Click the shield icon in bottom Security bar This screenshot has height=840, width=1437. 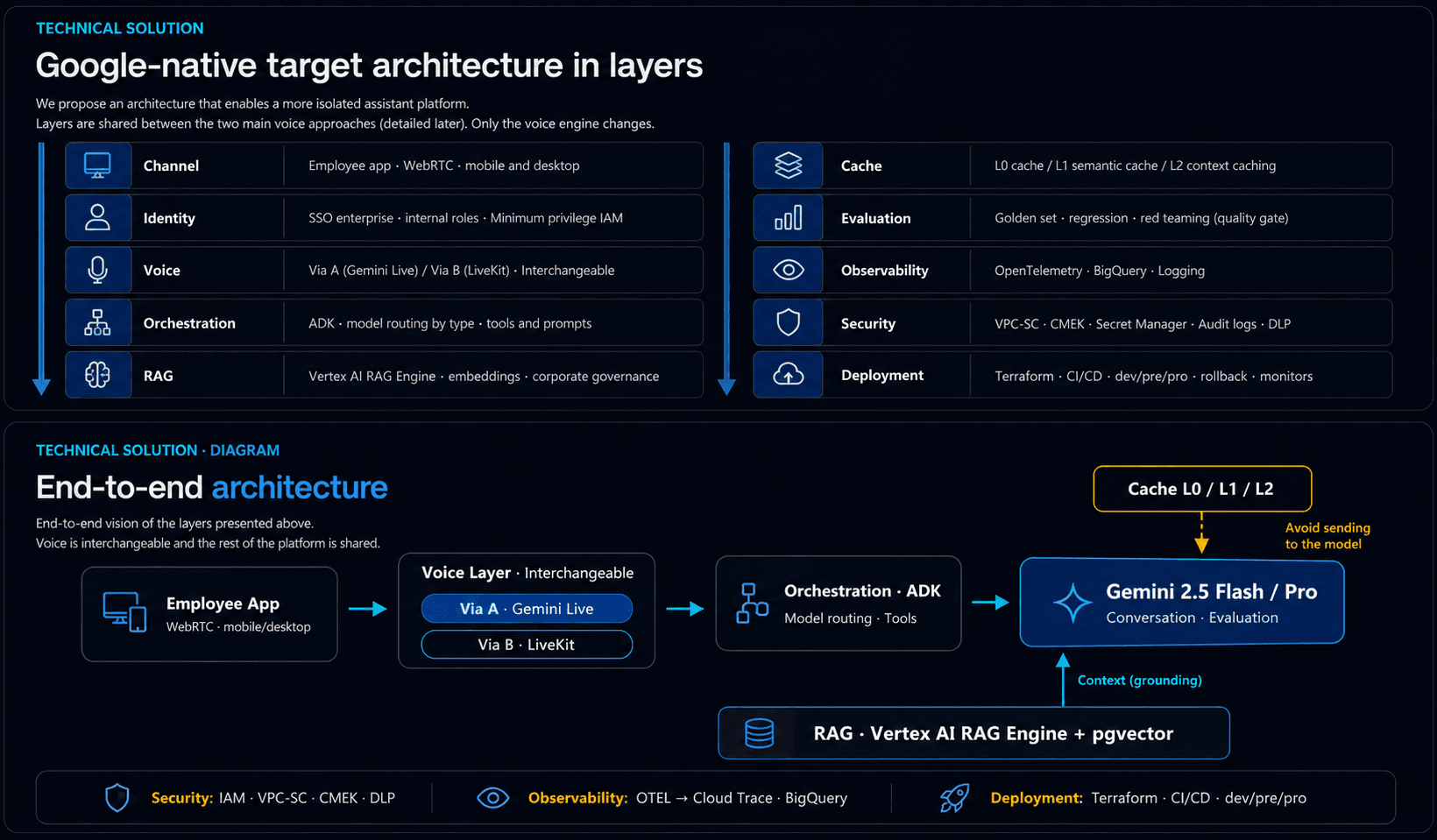[117, 798]
